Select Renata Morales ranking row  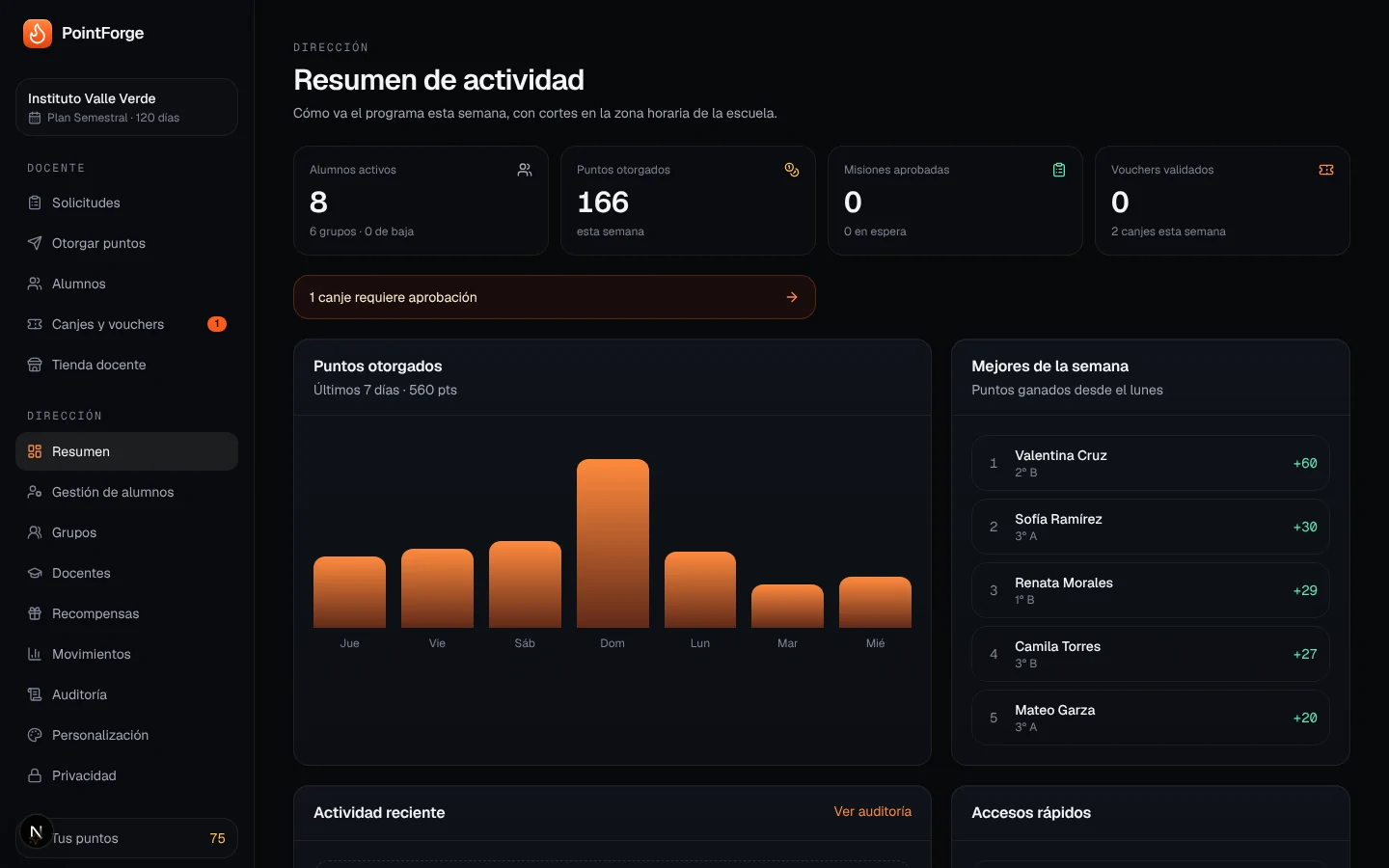pos(1151,590)
